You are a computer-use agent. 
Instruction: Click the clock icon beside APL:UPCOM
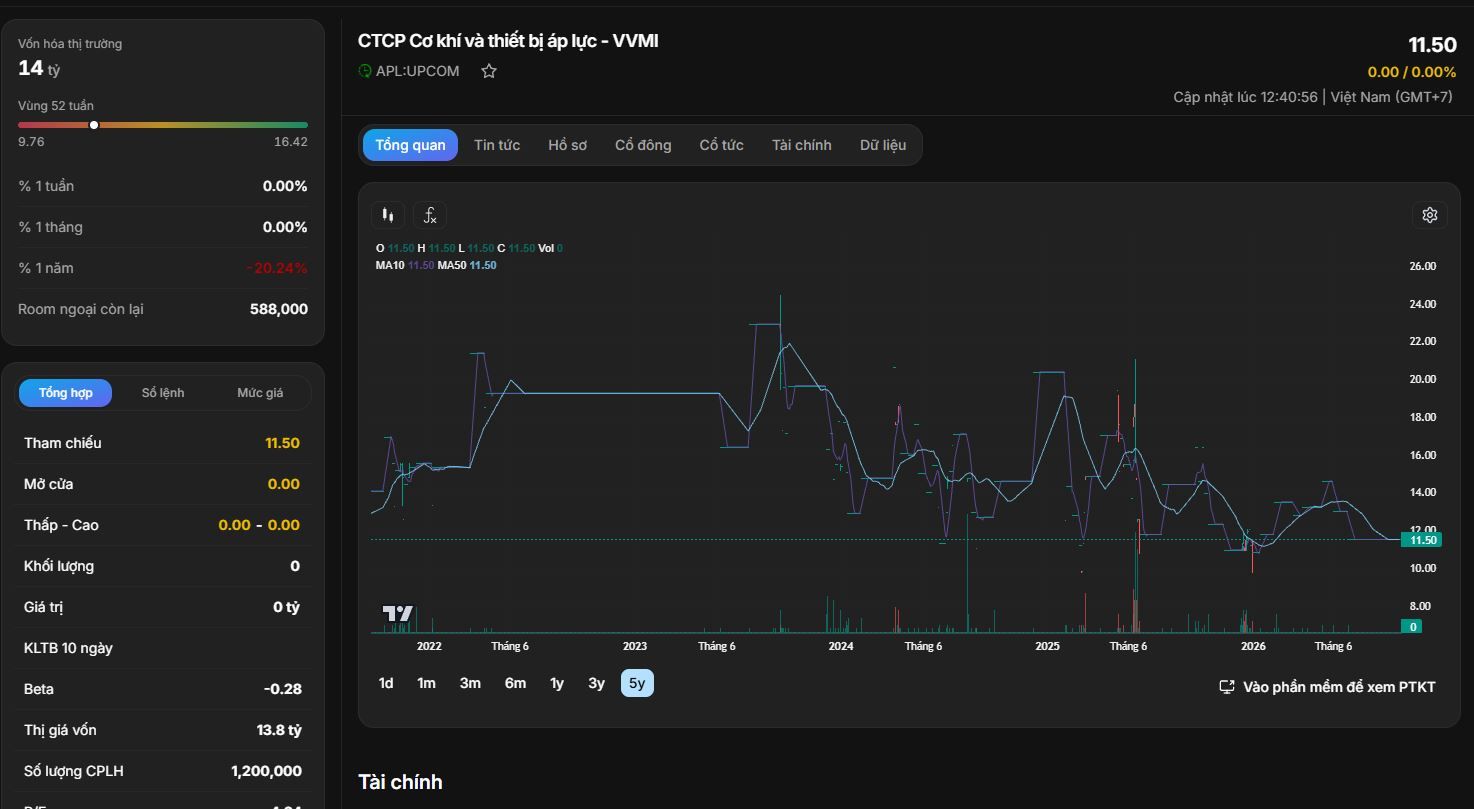tap(365, 71)
